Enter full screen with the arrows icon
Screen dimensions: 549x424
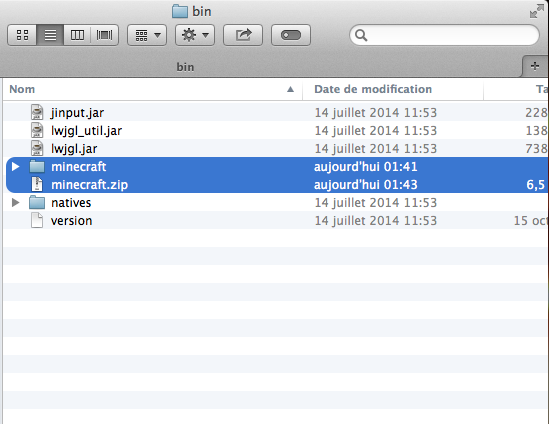(x=536, y=11)
